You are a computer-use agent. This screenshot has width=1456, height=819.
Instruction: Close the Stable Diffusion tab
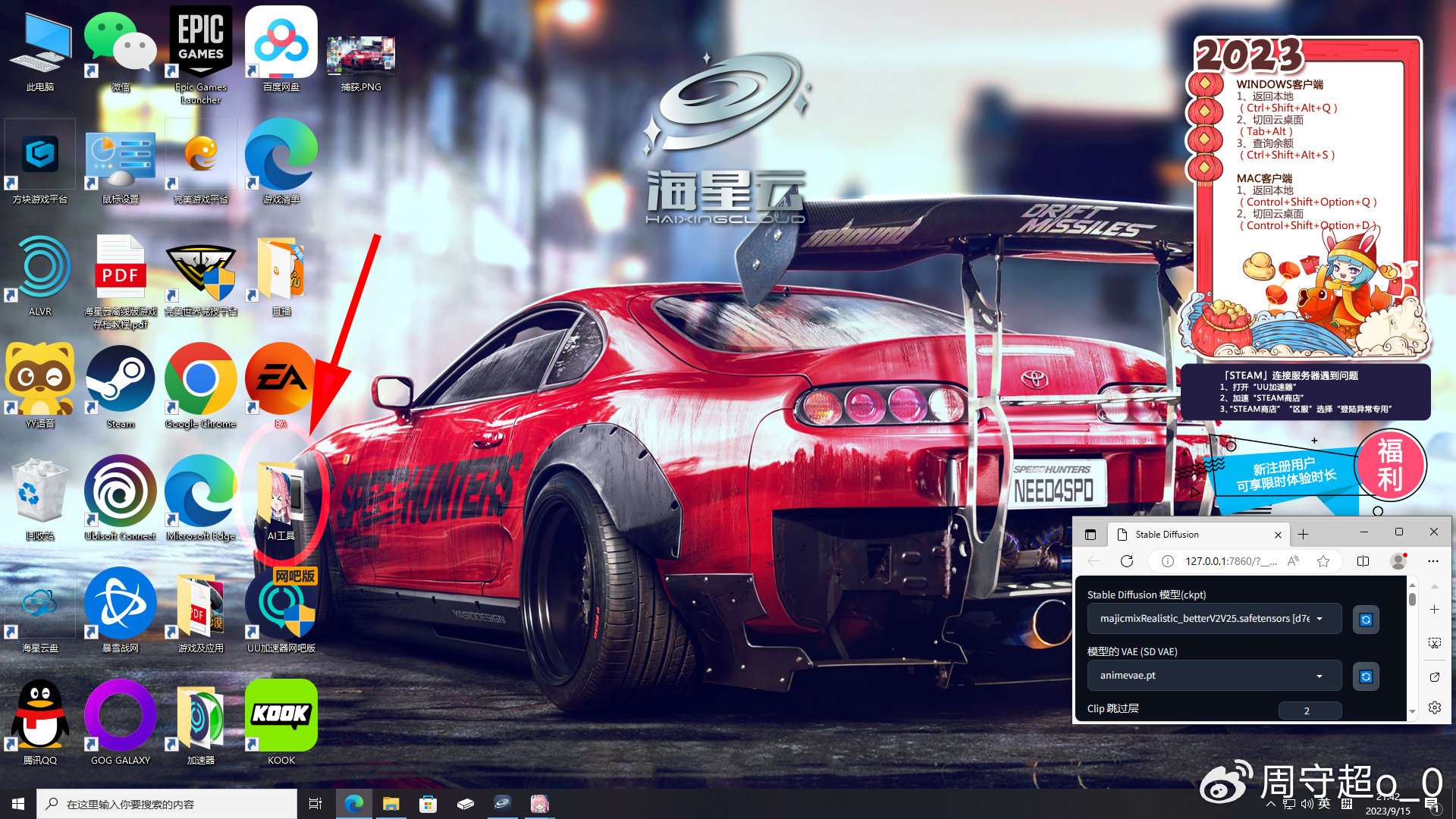1278,535
